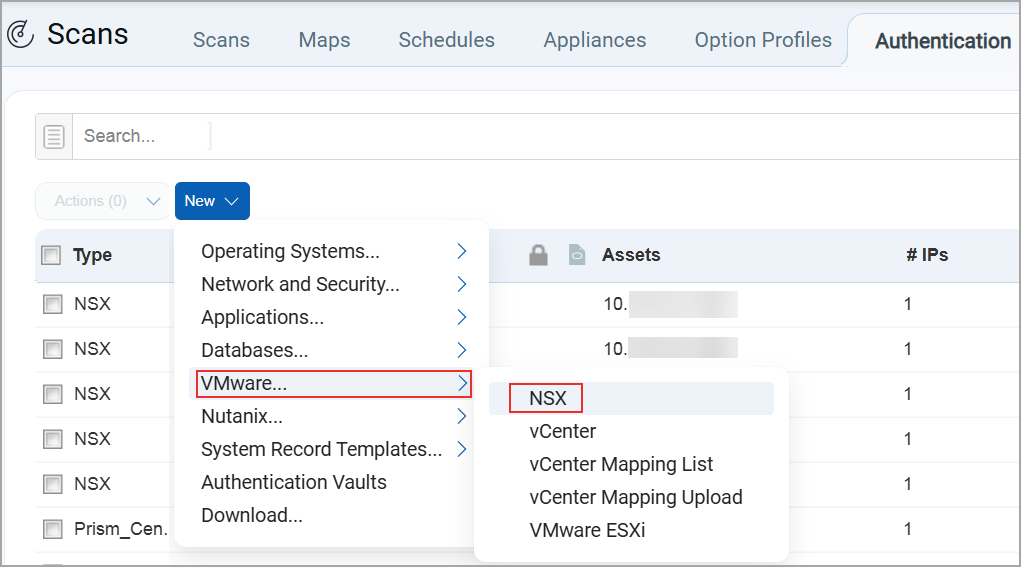1021x567 pixels.
Task: Choose VMware ESXi option
Action: point(587,531)
